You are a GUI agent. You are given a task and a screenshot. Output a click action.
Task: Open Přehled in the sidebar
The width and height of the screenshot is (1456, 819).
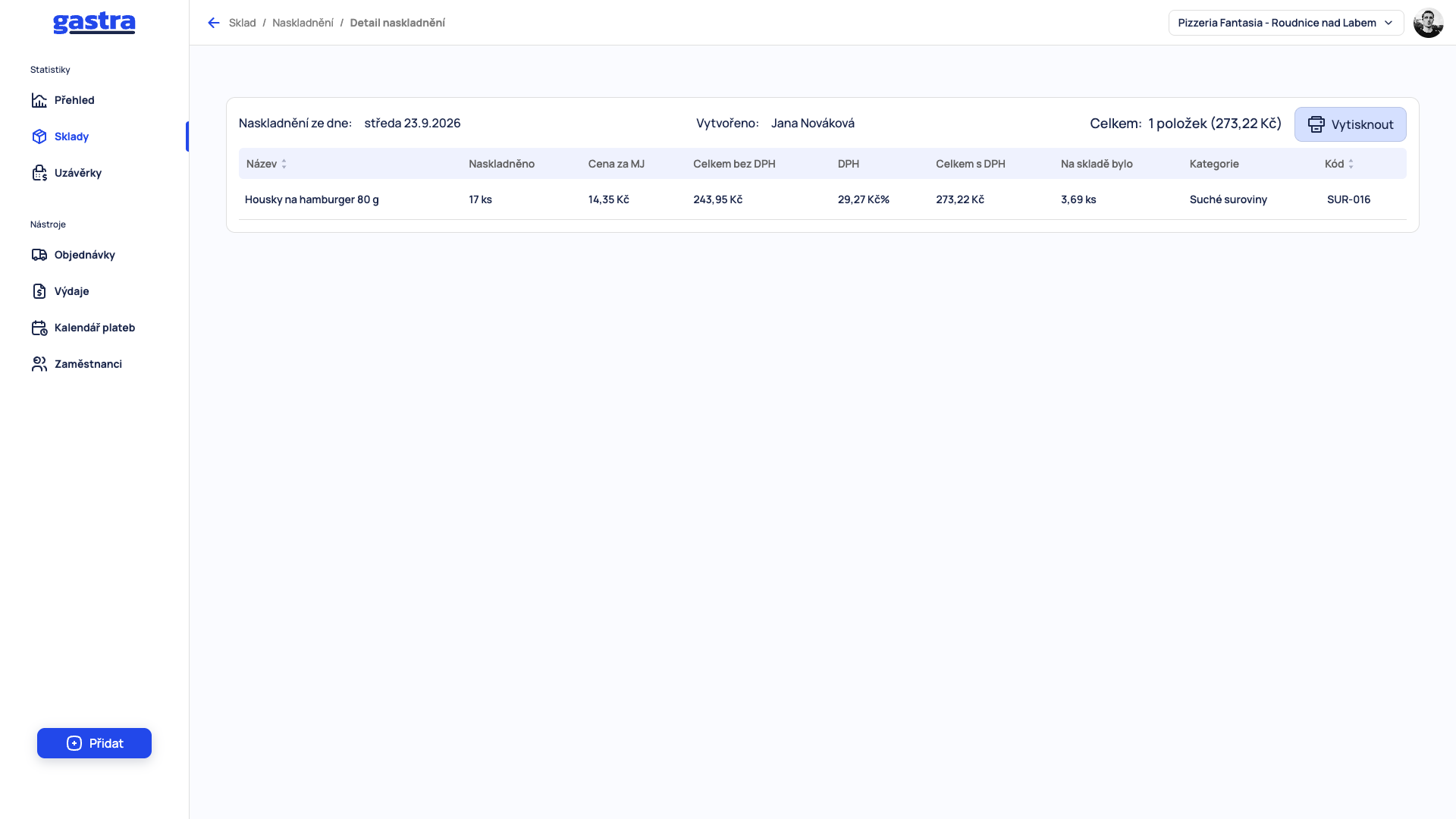pos(74,100)
